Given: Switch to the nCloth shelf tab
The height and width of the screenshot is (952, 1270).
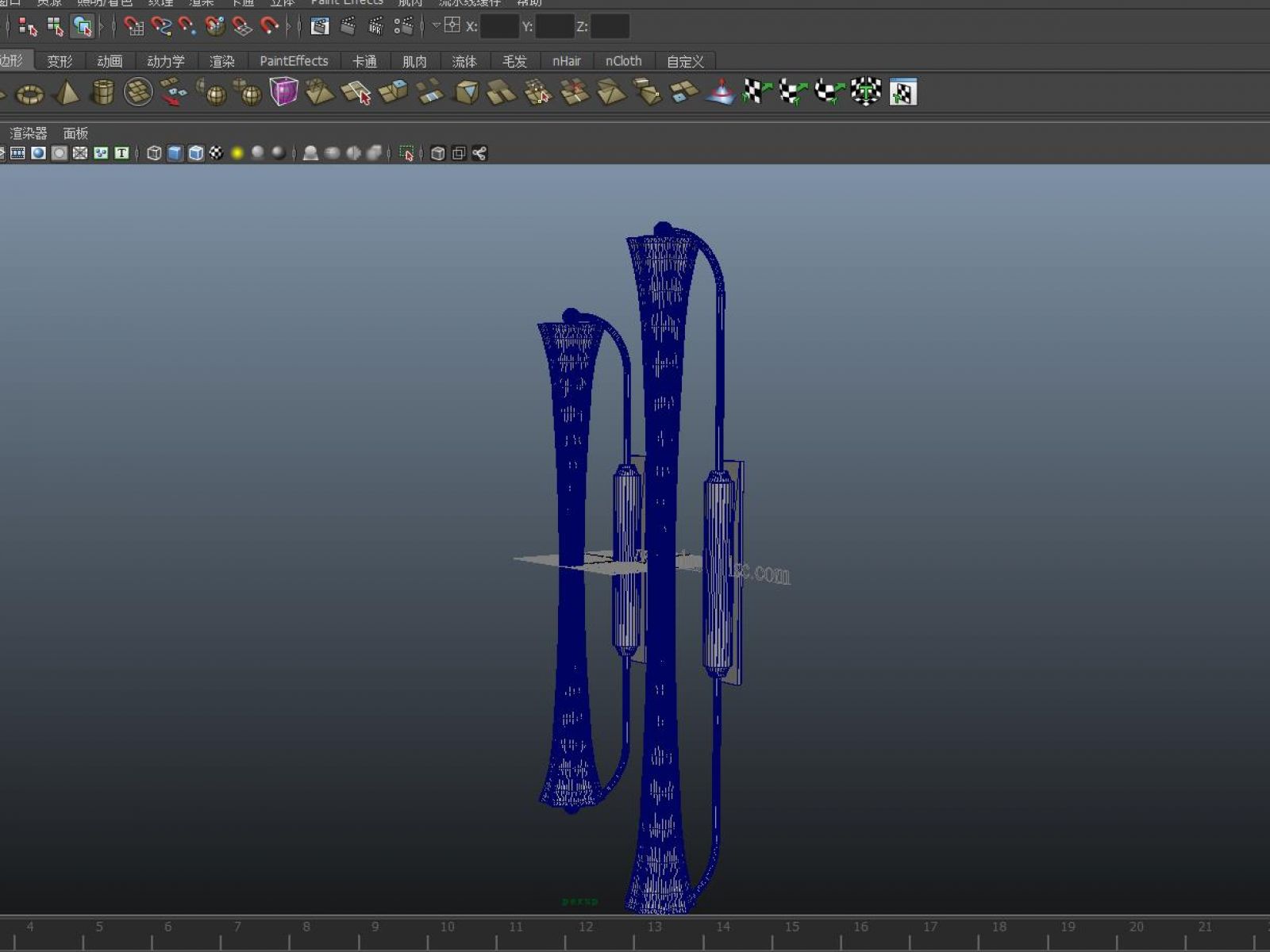Looking at the screenshot, I should point(623,61).
